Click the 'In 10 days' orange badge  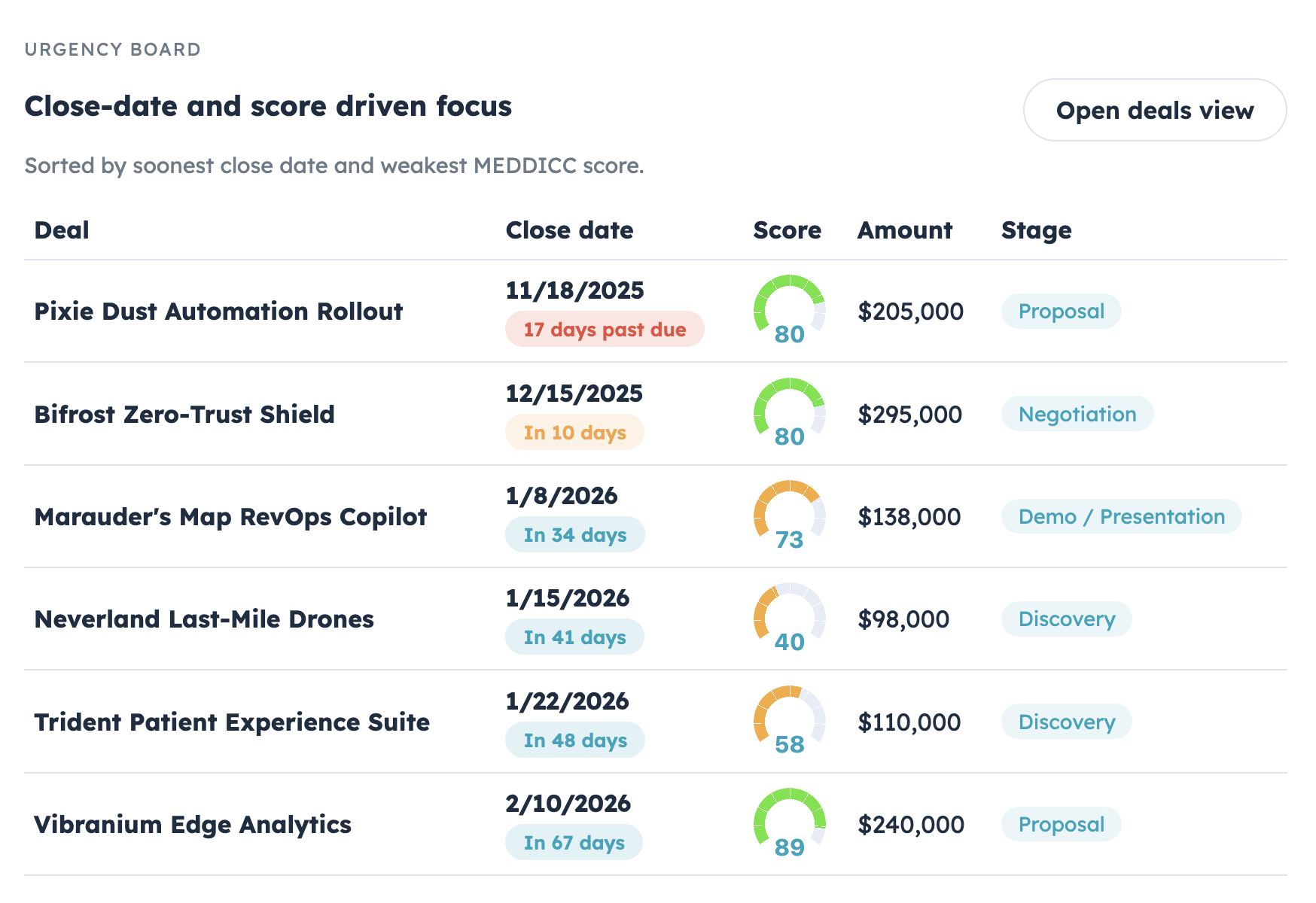tap(574, 432)
